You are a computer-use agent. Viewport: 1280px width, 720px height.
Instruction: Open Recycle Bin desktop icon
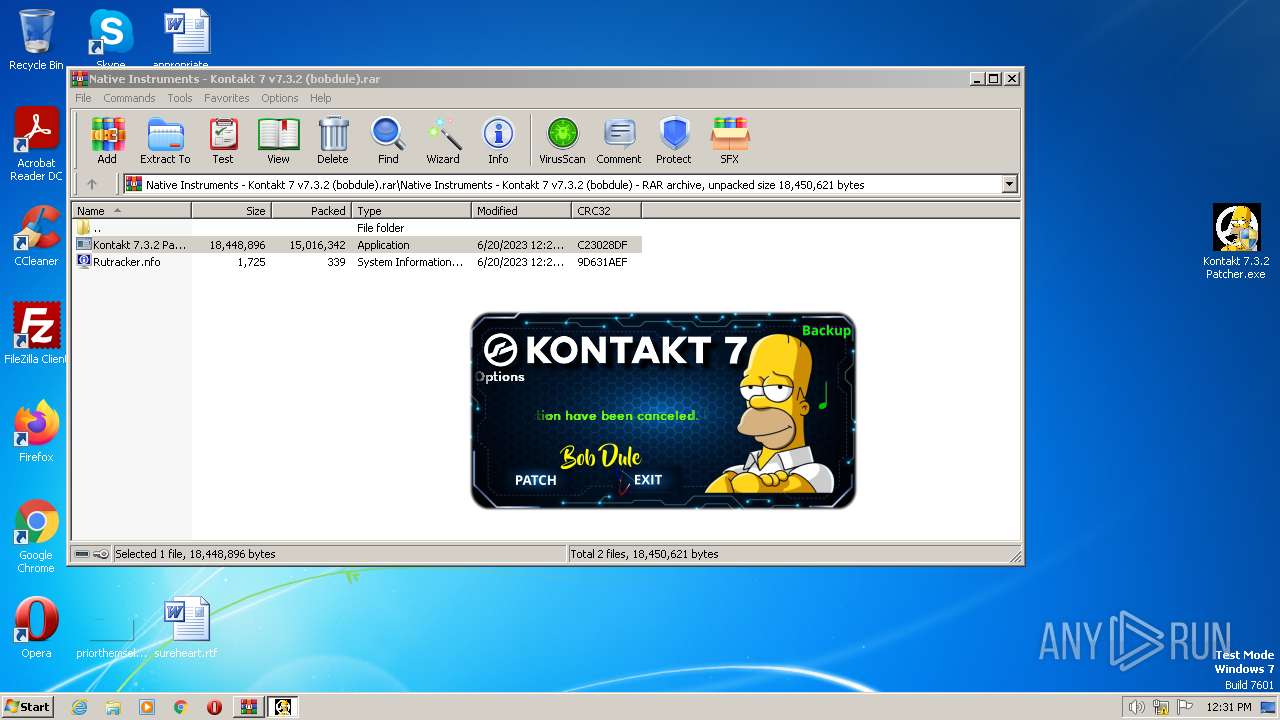pyautogui.click(x=36, y=40)
